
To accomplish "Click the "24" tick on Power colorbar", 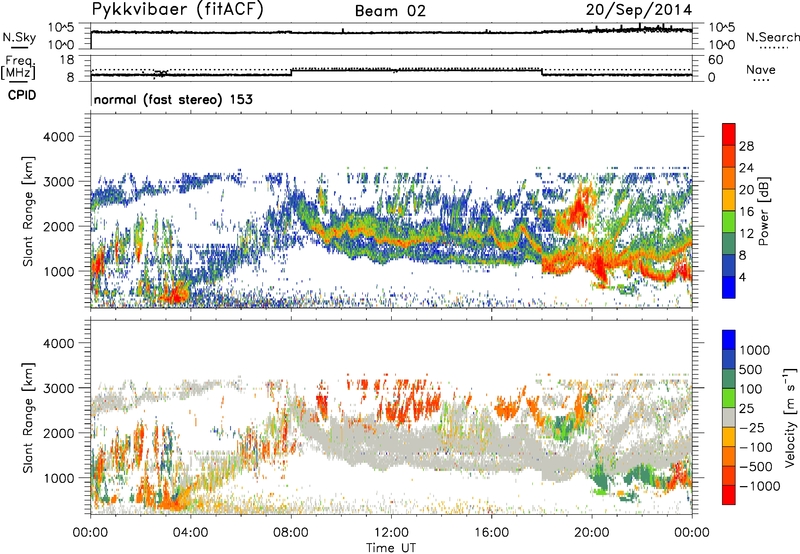I will [x=746, y=168].
